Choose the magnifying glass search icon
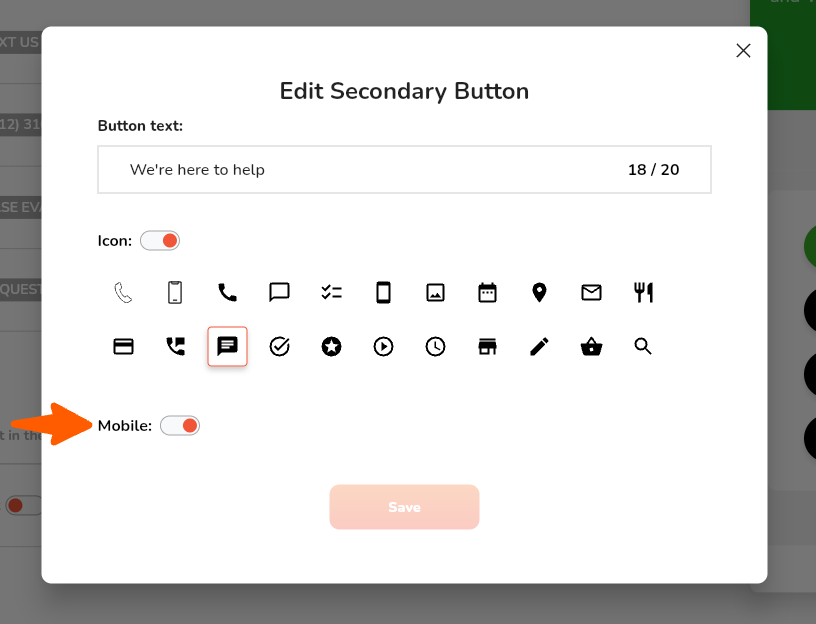This screenshot has height=624, width=816. (643, 346)
